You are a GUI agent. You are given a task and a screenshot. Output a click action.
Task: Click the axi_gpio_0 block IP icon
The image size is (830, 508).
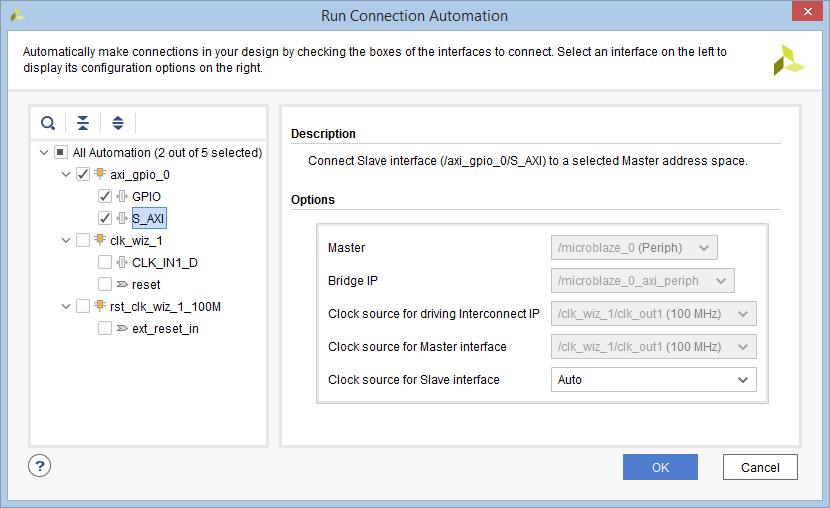100,174
